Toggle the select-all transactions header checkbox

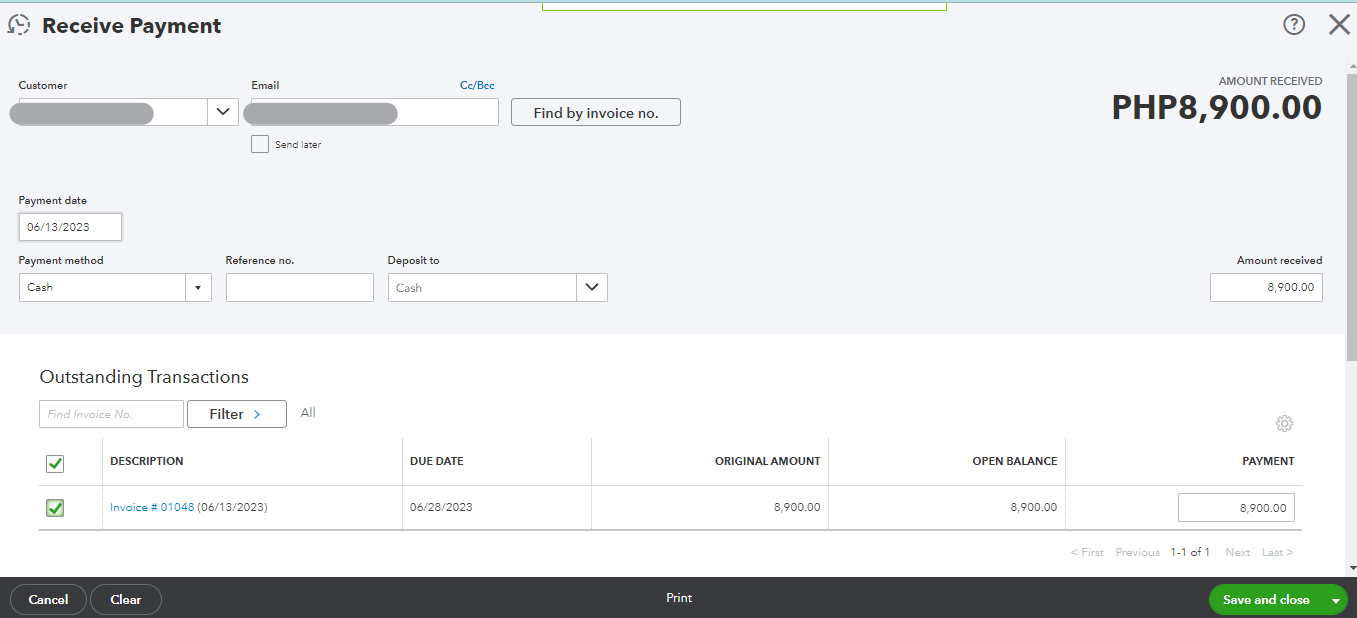(55, 463)
